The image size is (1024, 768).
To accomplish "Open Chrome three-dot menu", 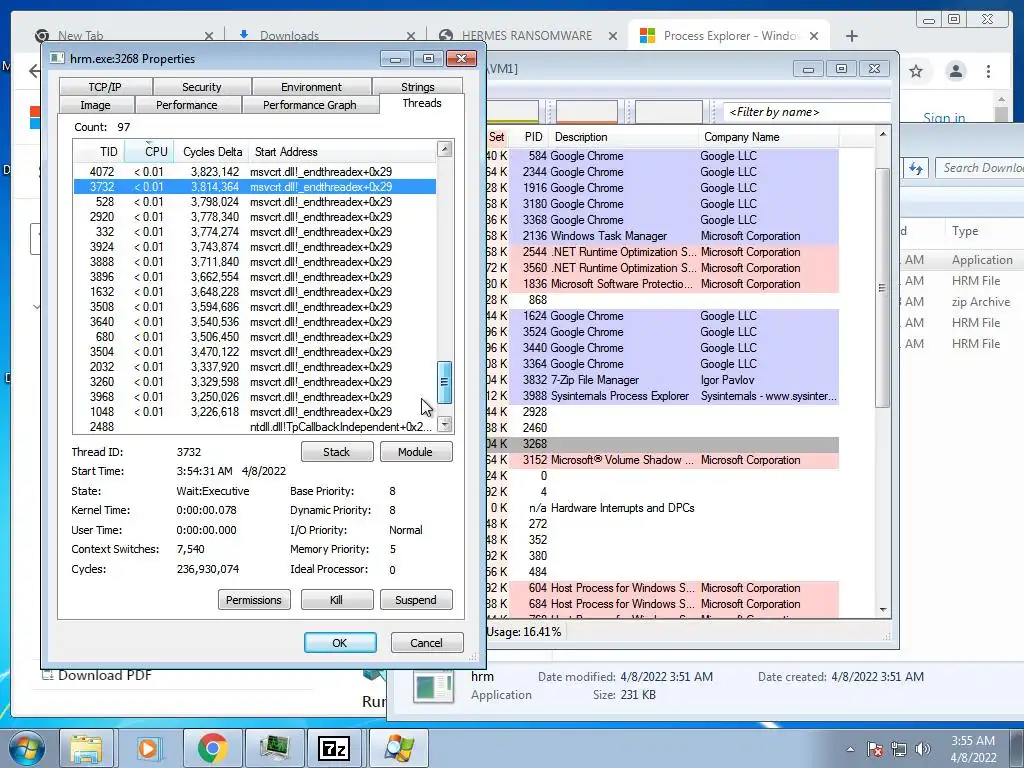I will pyautogui.click(x=988, y=71).
